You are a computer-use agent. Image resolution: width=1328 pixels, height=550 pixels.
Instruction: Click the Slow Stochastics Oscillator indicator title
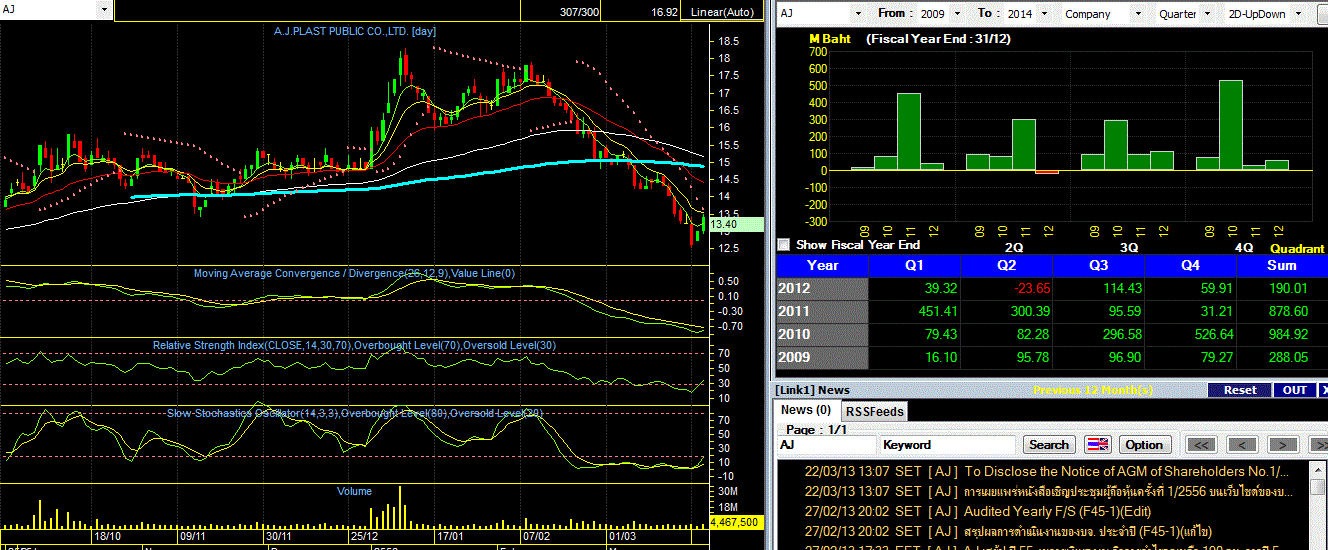point(354,413)
